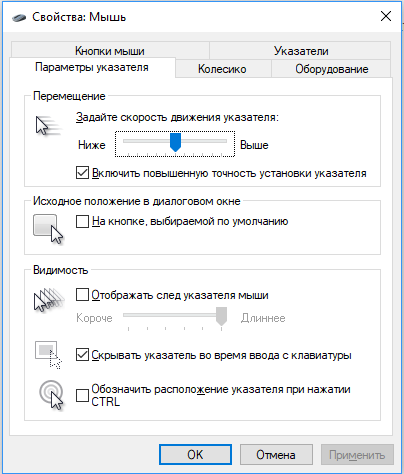Screen dimensions: 404x474
Task: Close the mouse properties window
Action: point(386,16)
